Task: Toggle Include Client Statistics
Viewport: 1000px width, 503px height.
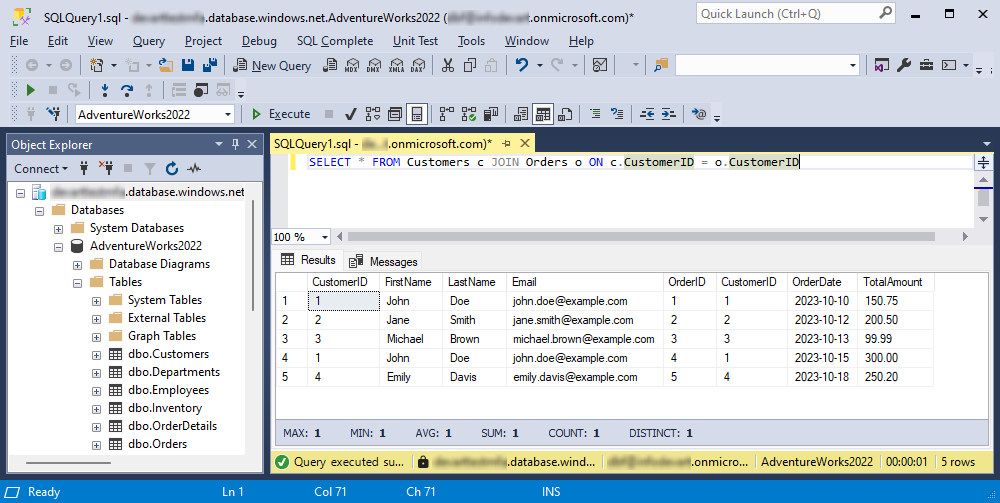Action: tap(490, 114)
